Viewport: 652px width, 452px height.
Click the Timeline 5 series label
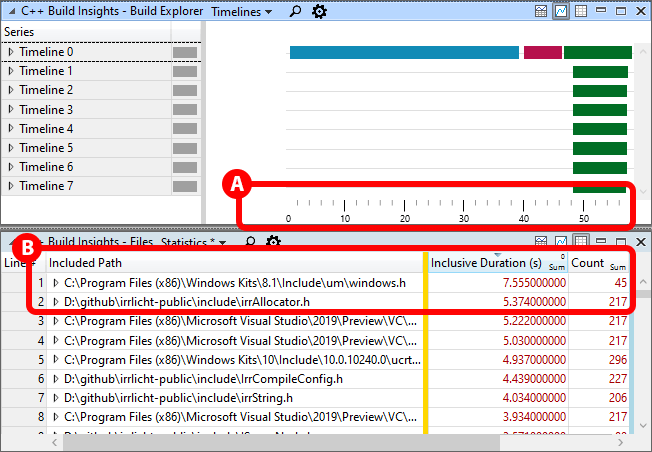click(x=46, y=148)
